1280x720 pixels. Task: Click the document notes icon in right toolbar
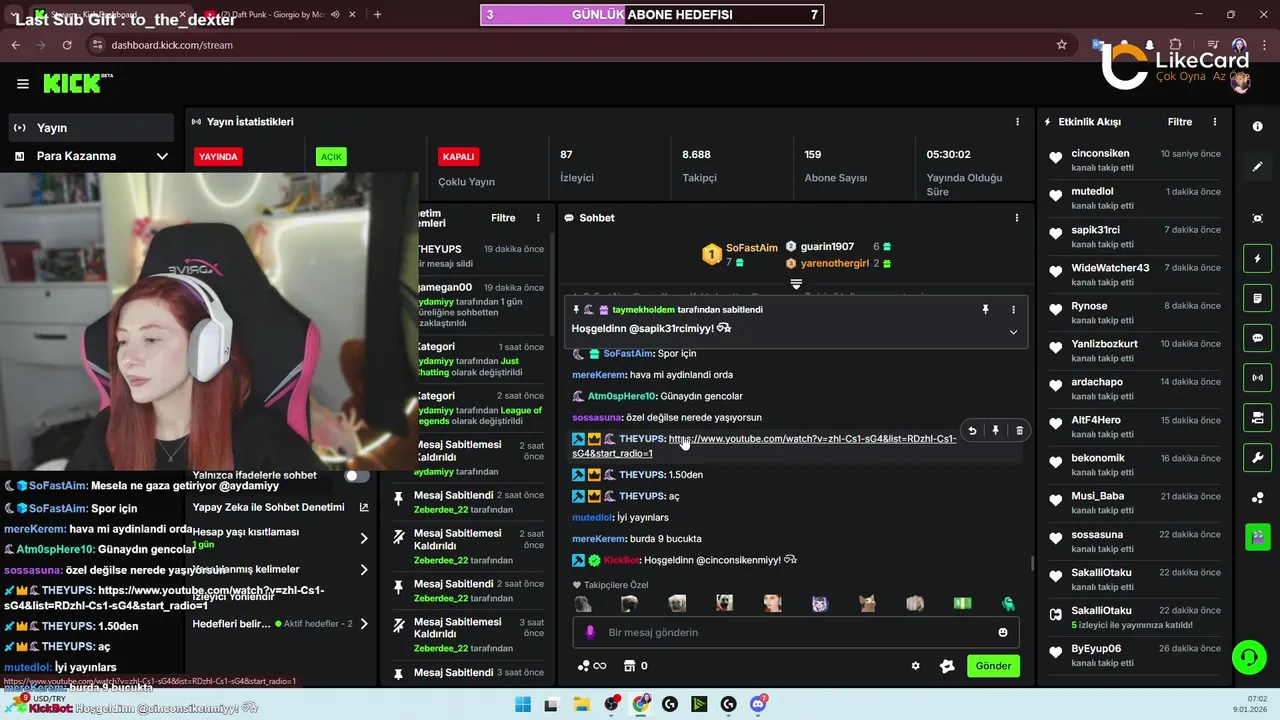click(1257, 298)
